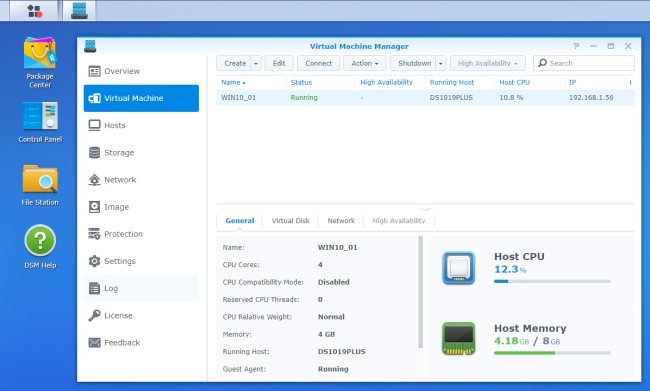This screenshot has width=650, height=391.
Task: Click the Overview sidebar icon
Action: (95, 71)
